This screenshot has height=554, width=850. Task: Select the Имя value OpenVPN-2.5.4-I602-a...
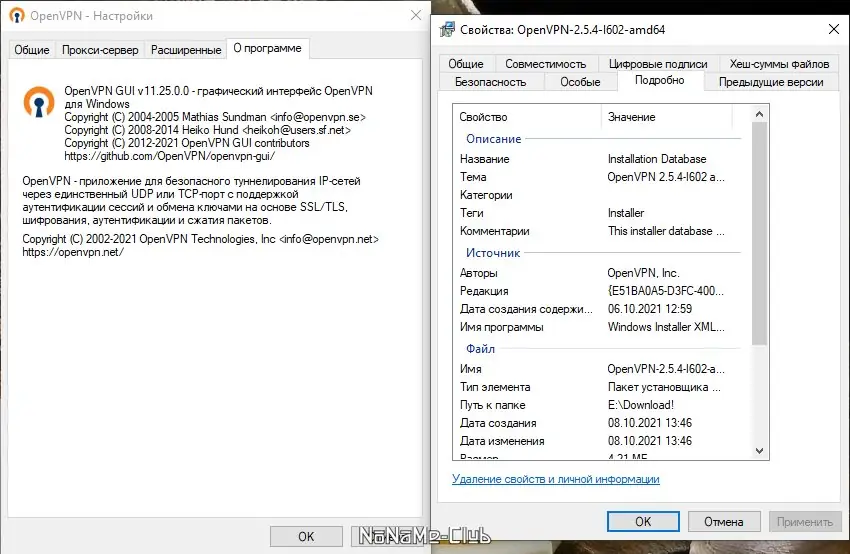click(x=666, y=369)
